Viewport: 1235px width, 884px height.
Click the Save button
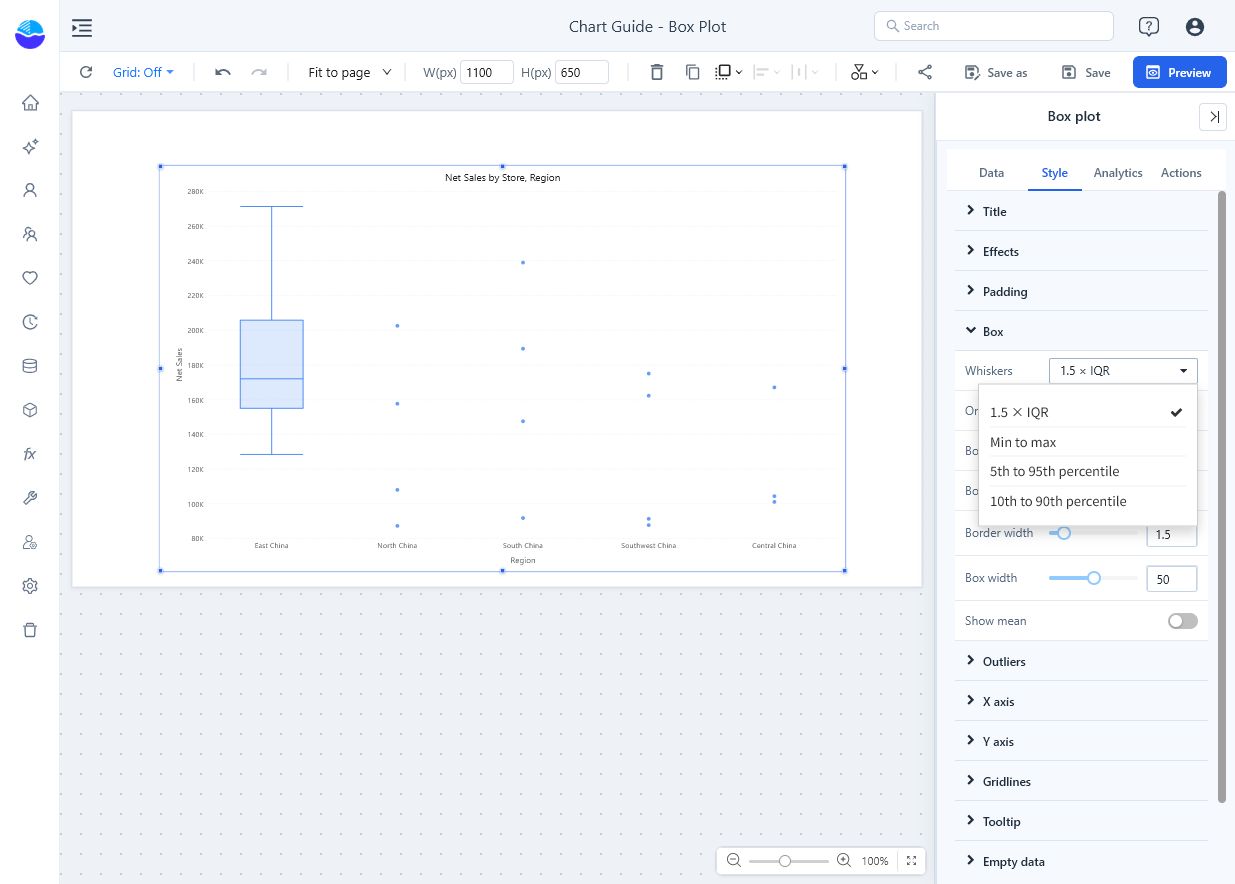pyautogui.click(x=1086, y=72)
